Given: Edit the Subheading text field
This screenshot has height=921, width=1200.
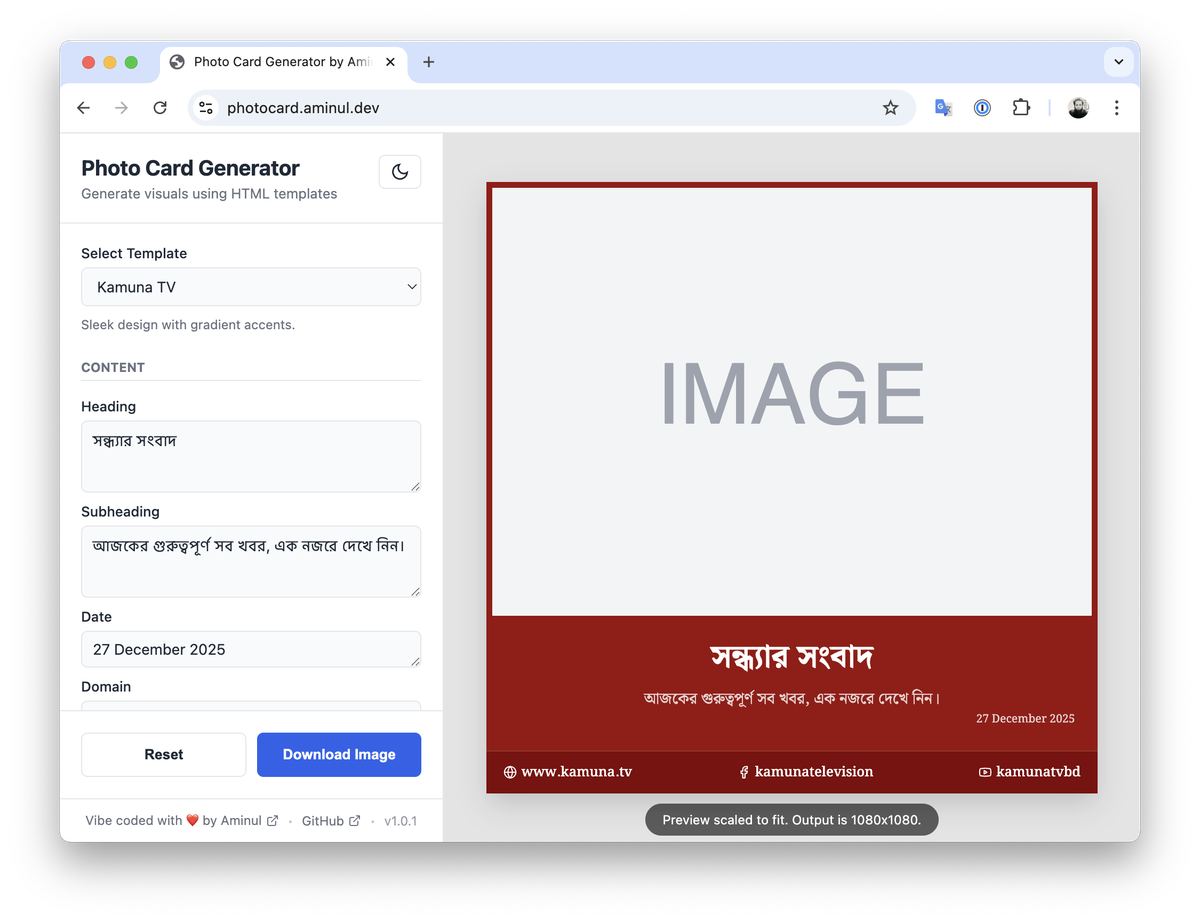Looking at the screenshot, I should click(x=251, y=561).
